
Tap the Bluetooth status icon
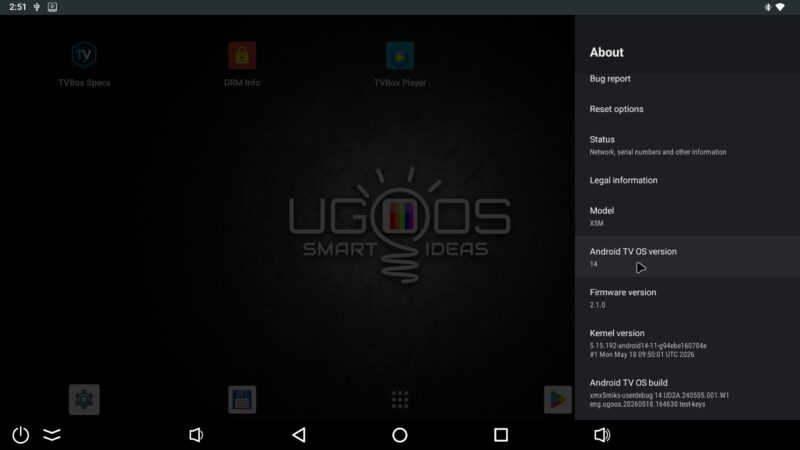(x=767, y=7)
